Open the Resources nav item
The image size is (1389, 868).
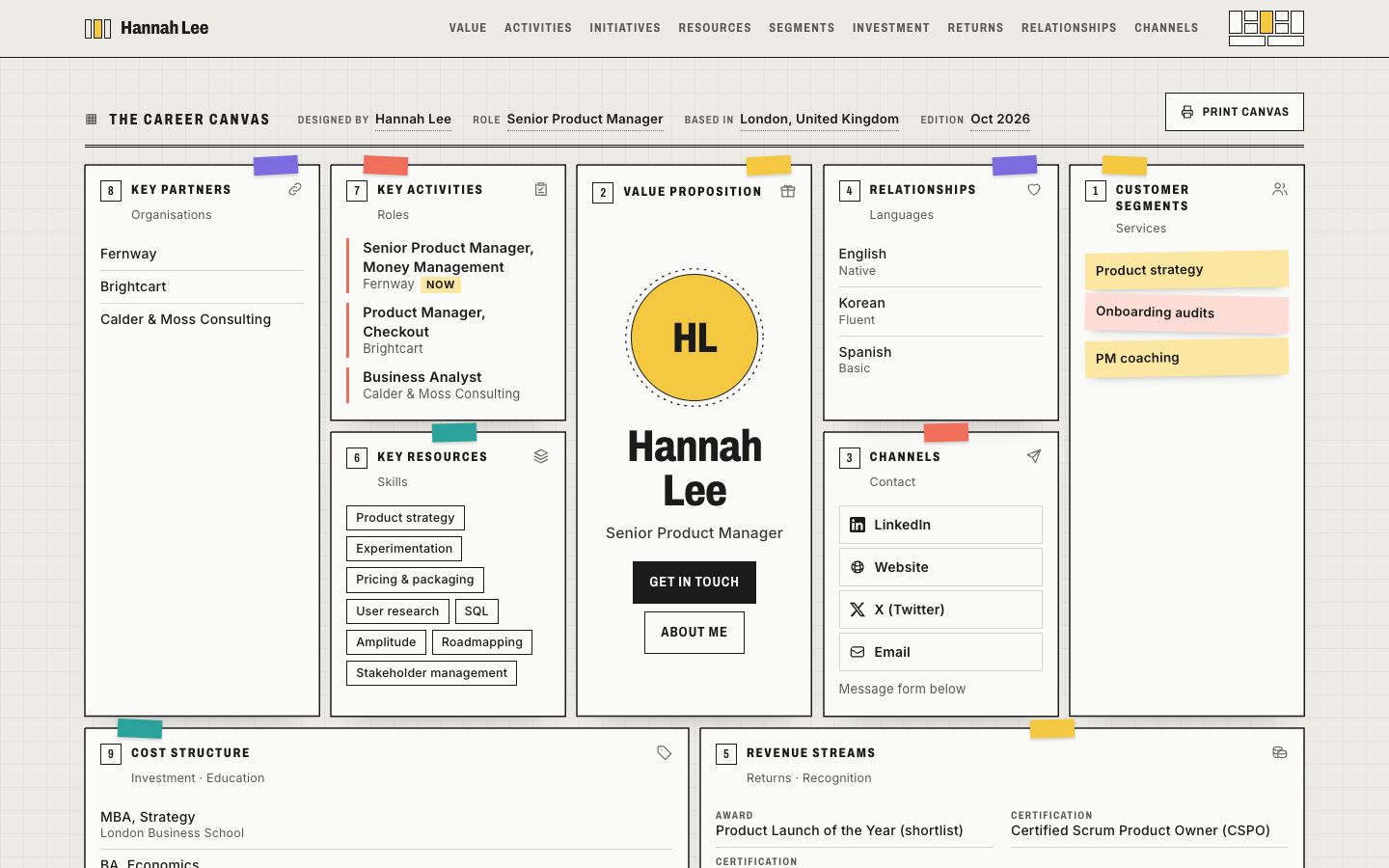point(715,28)
